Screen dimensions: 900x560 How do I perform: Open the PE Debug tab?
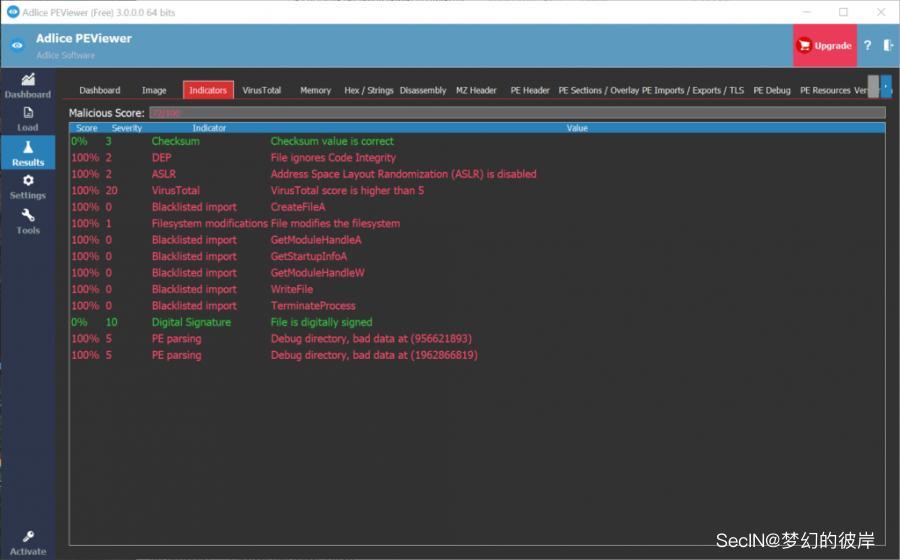pyautogui.click(x=772, y=90)
